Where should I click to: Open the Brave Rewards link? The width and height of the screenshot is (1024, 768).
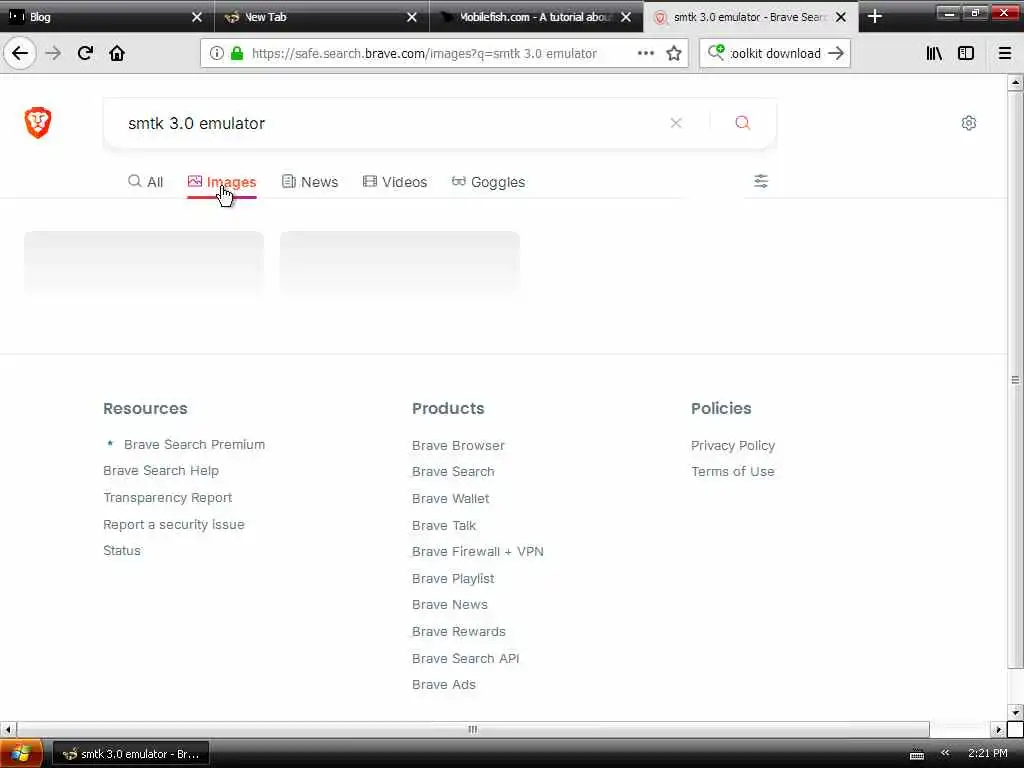[458, 631]
